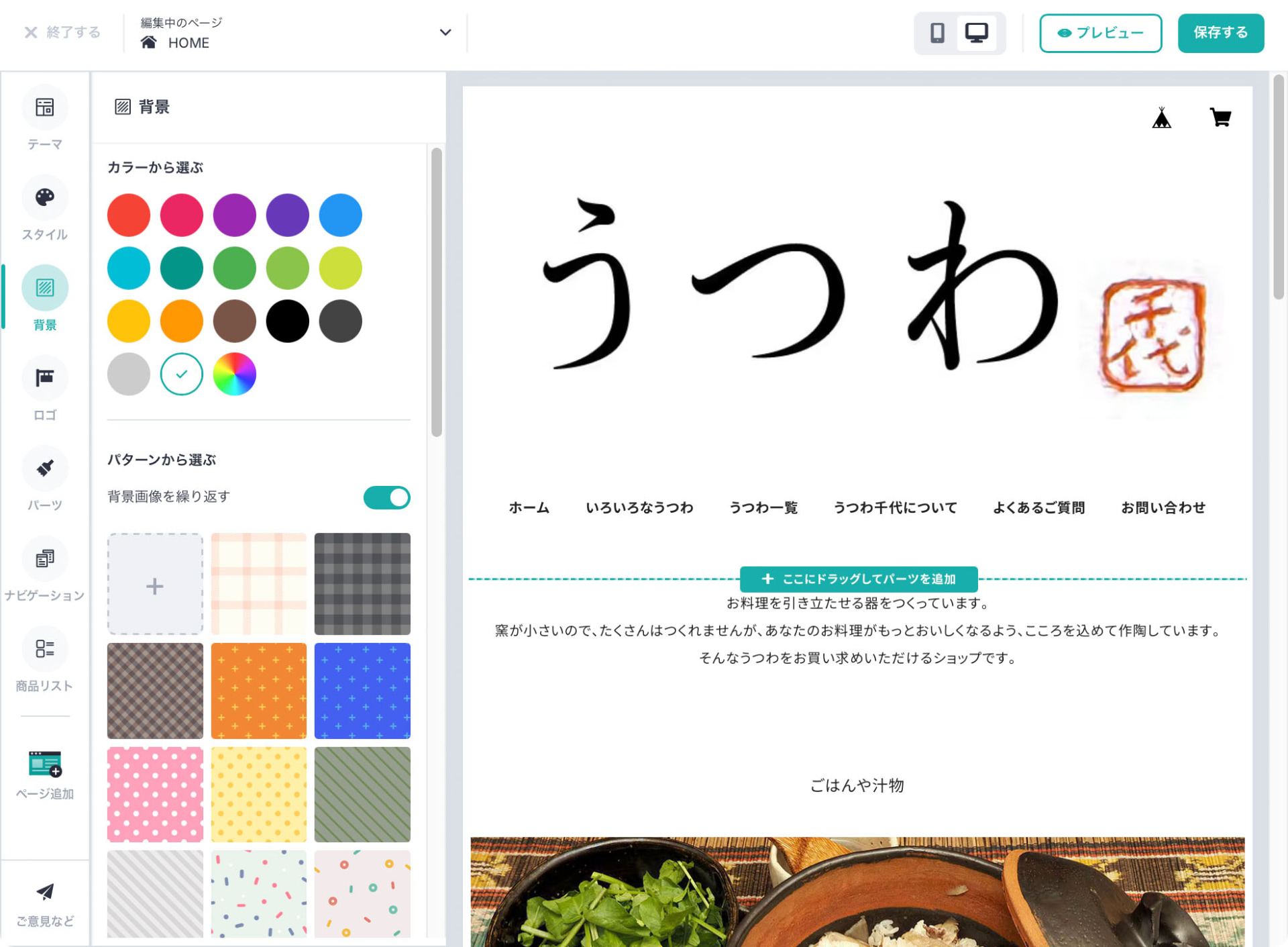Choose the blue plus-sign pattern

click(362, 691)
